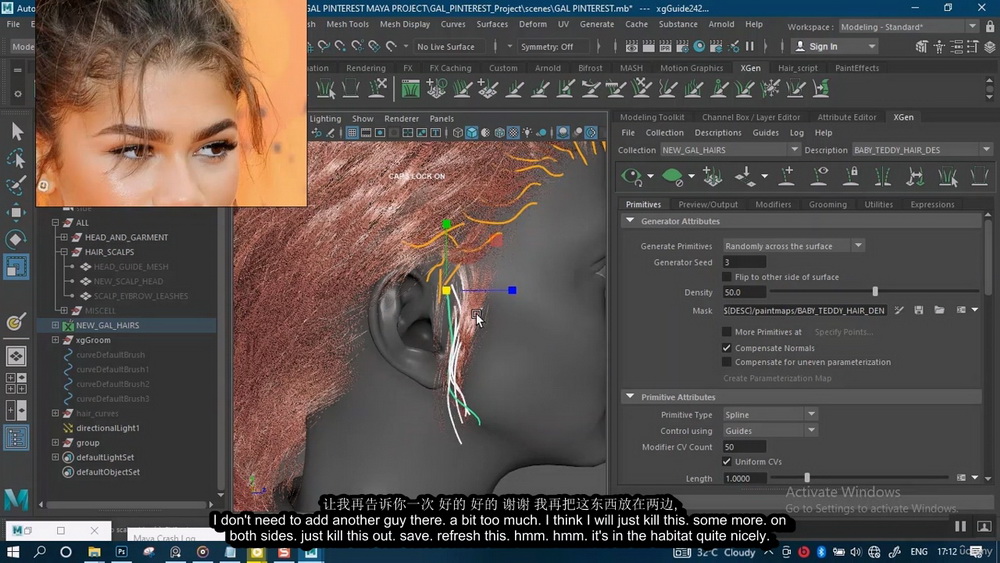Choose the Paint selection tool
Screen dimensions: 1000x563
pos(17,185)
